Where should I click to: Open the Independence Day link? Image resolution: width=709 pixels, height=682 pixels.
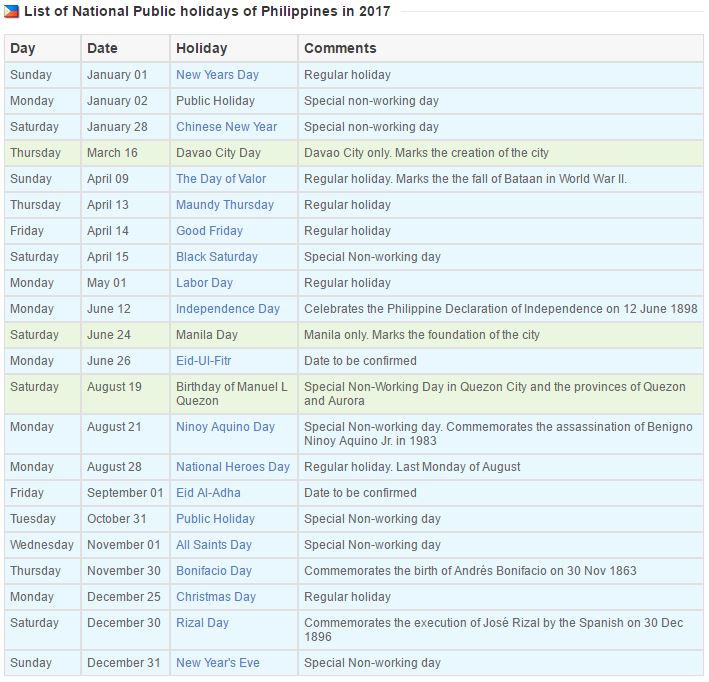pos(228,309)
